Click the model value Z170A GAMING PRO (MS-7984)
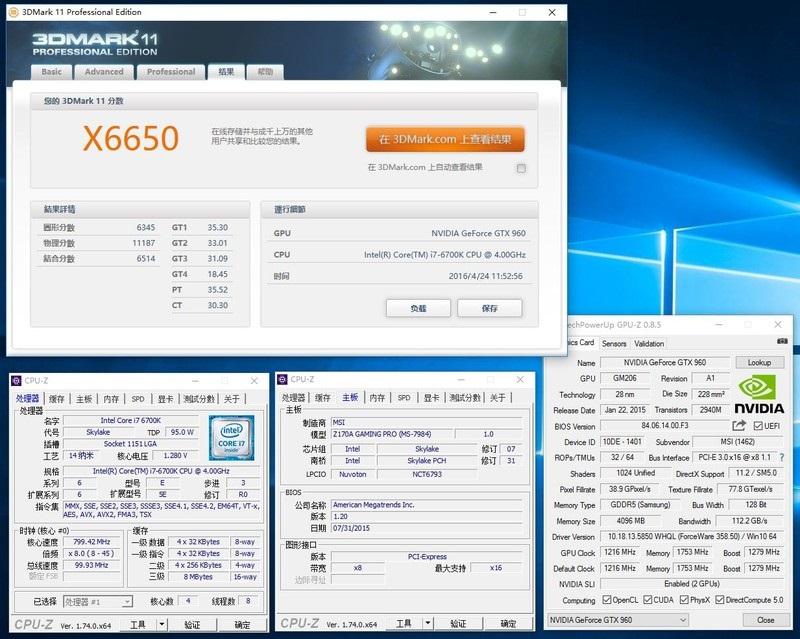The width and height of the screenshot is (800, 639). [391, 434]
